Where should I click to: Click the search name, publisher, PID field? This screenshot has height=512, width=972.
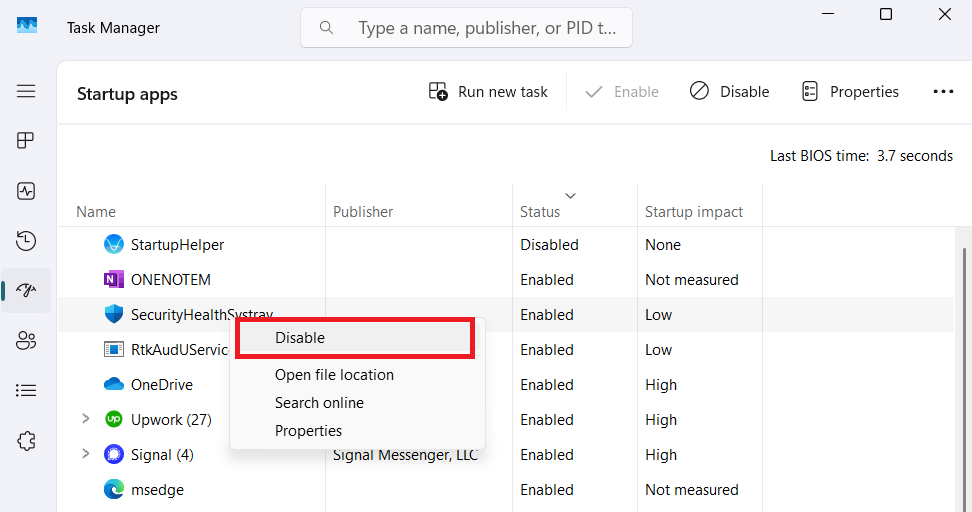(466, 28)
